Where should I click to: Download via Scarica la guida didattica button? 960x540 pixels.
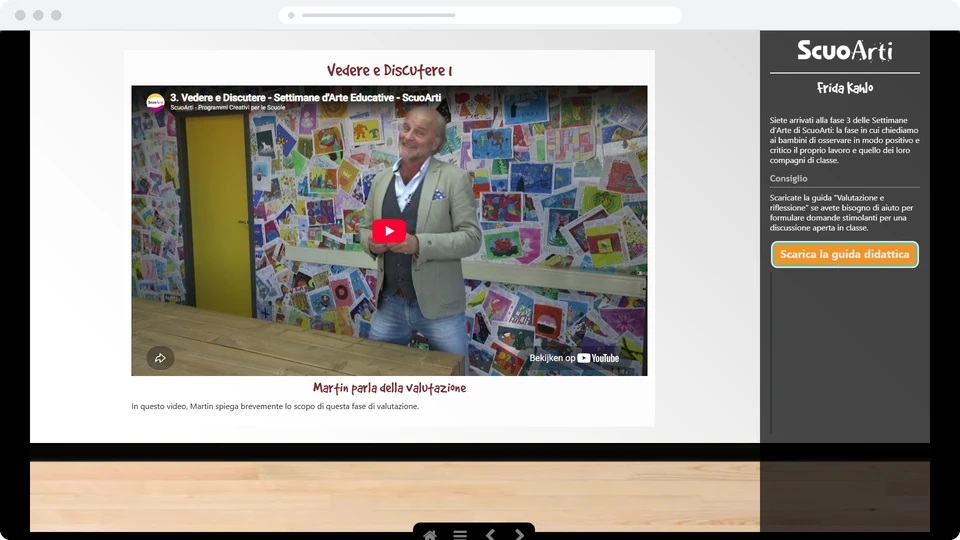(x=844, y=254)
